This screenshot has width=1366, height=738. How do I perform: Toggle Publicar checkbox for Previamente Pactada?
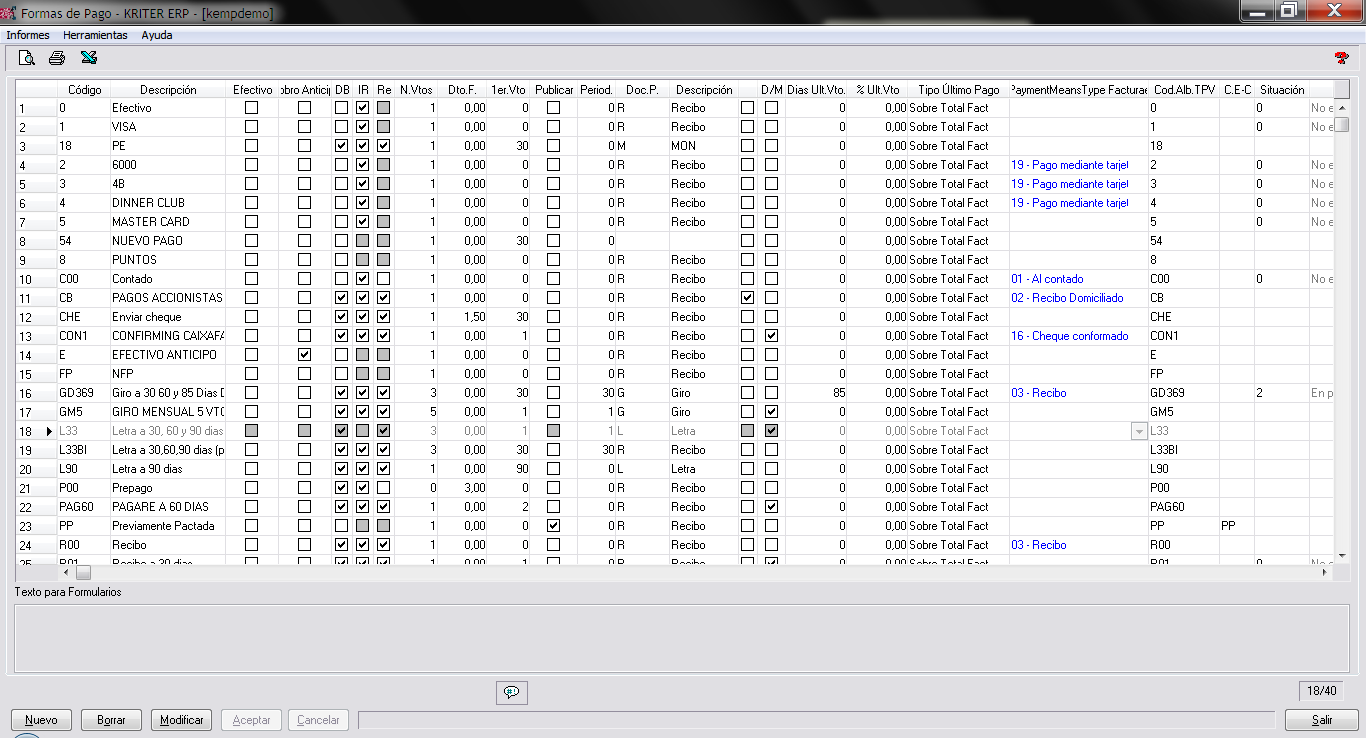554,526
